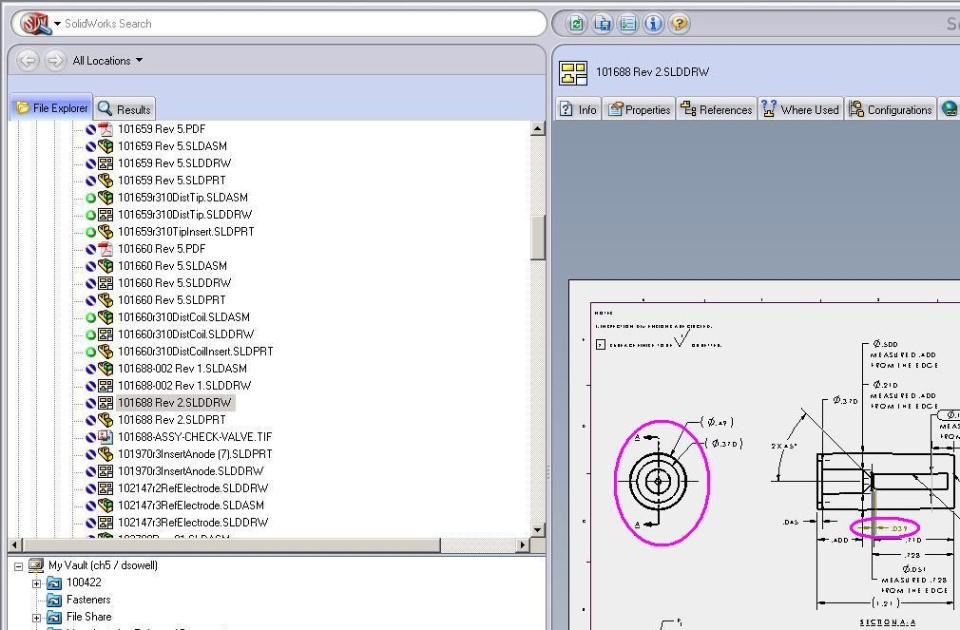Open the Info tab
This screenshot has width=960, height=630.
click(579, 109)
